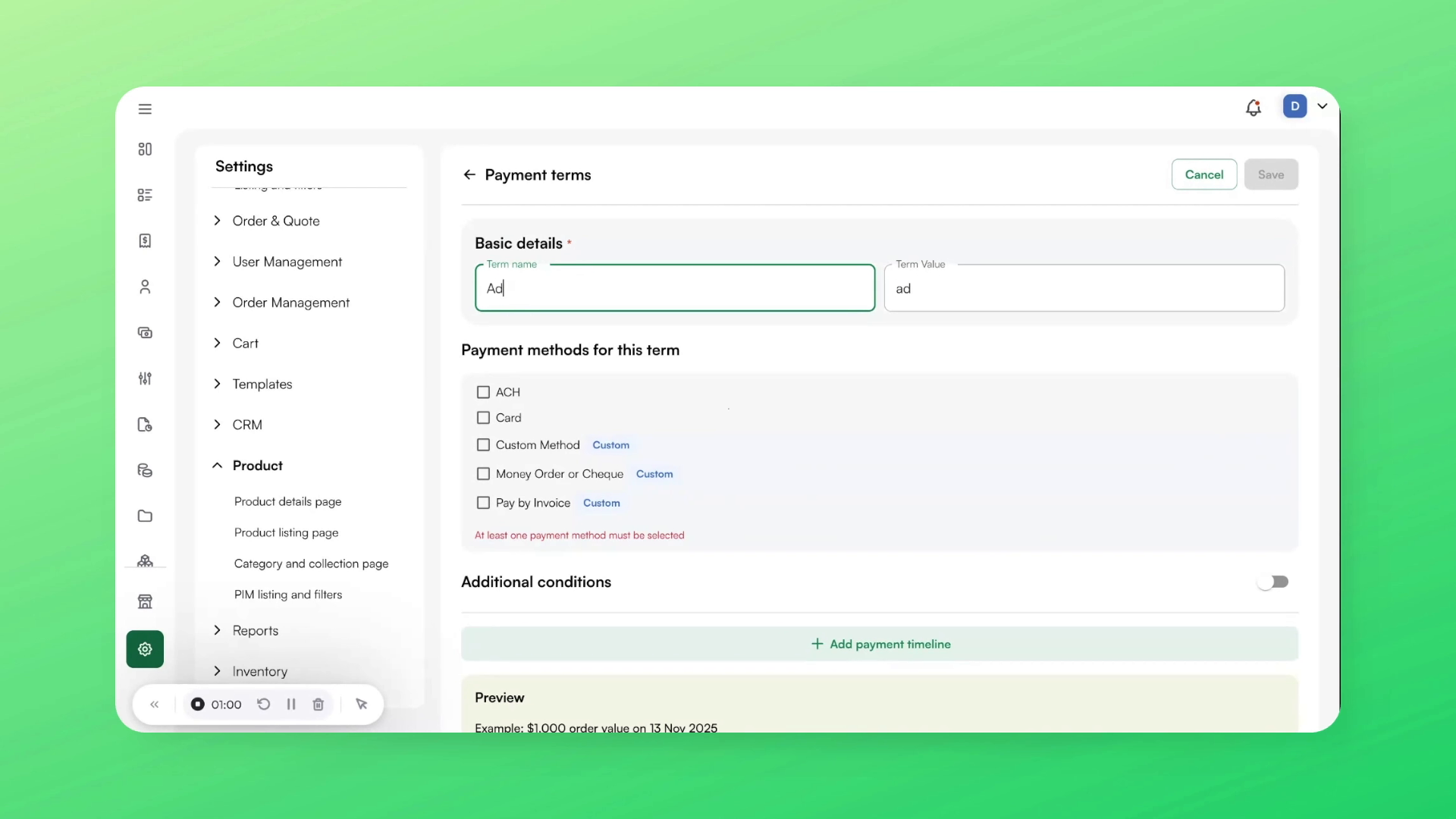1456x819 pixels.
Task: Select the Orders list icon in sidebar
Action: (145, 195)
